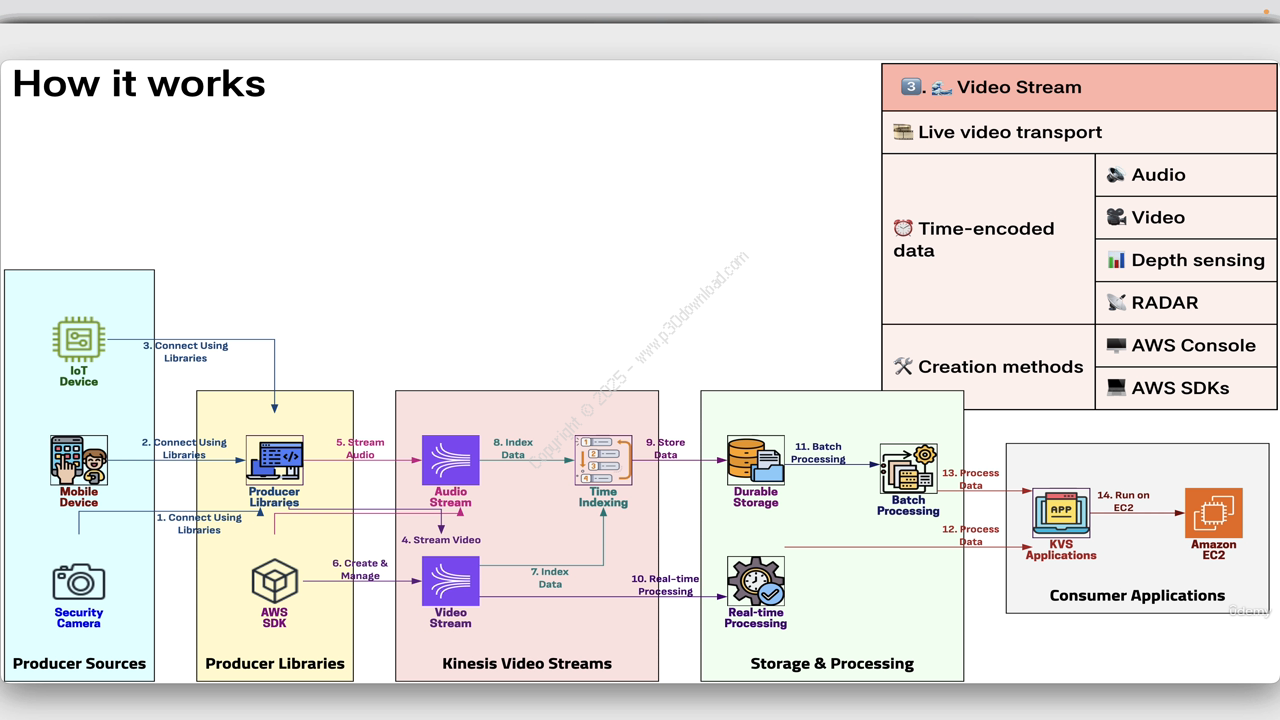Click the 'AWS Console' table cell text
Screen dimensions: 1280x720
(x=1194, y=345)
